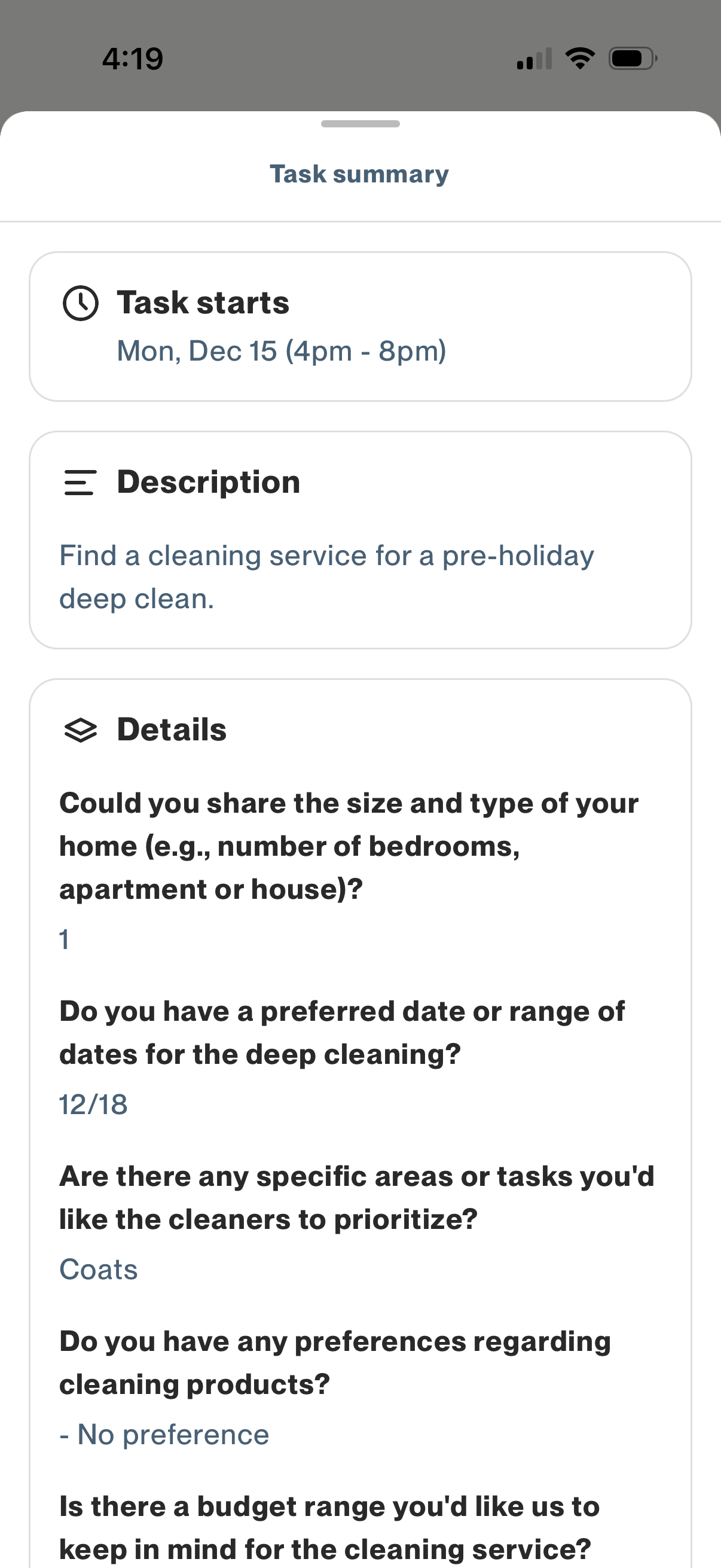Tap the 'Coats' priority answer
Screen dimensions: 721x1568
coord(99,1270)
